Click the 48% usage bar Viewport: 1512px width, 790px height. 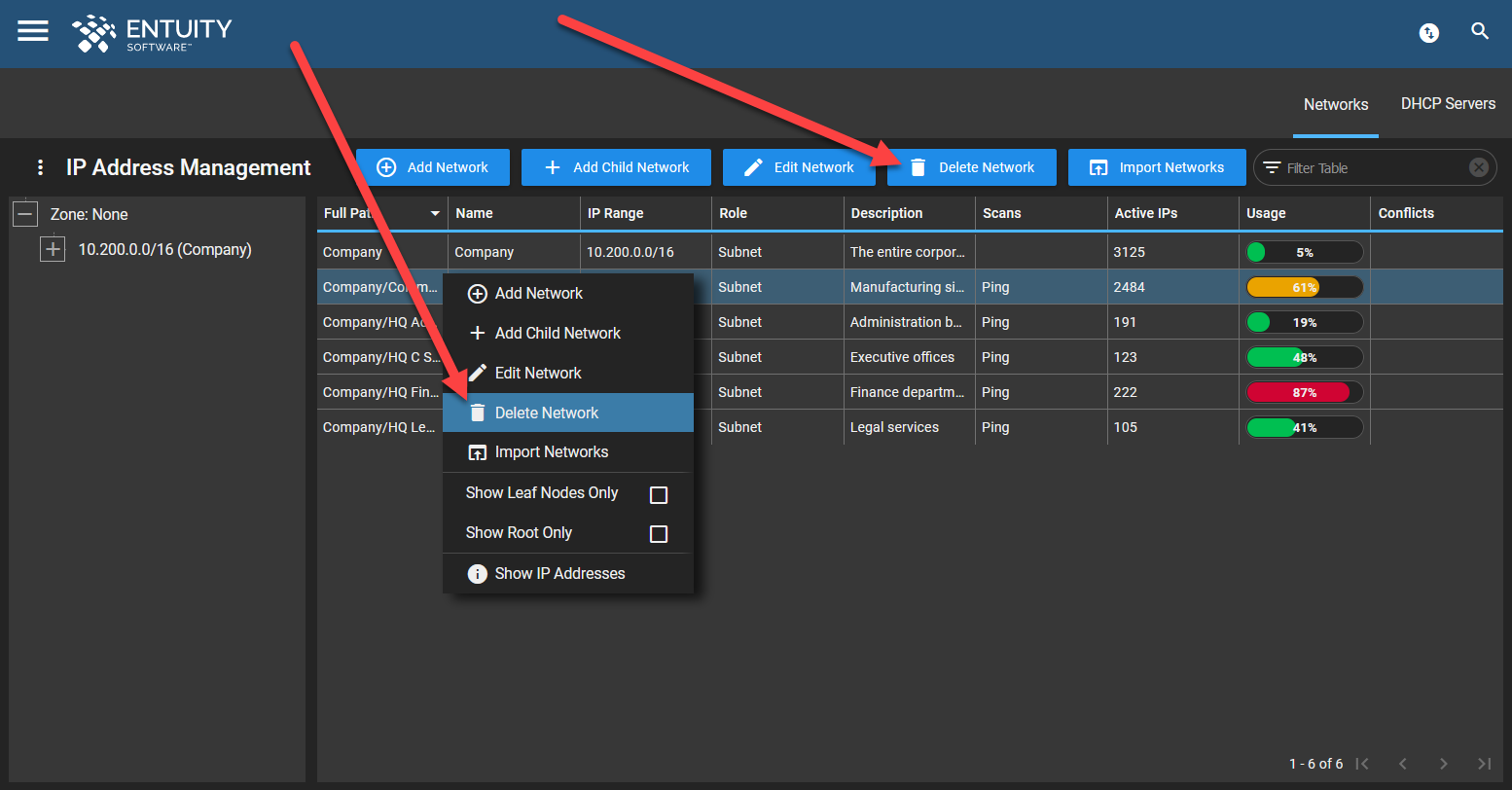(x=1305, y=357)
